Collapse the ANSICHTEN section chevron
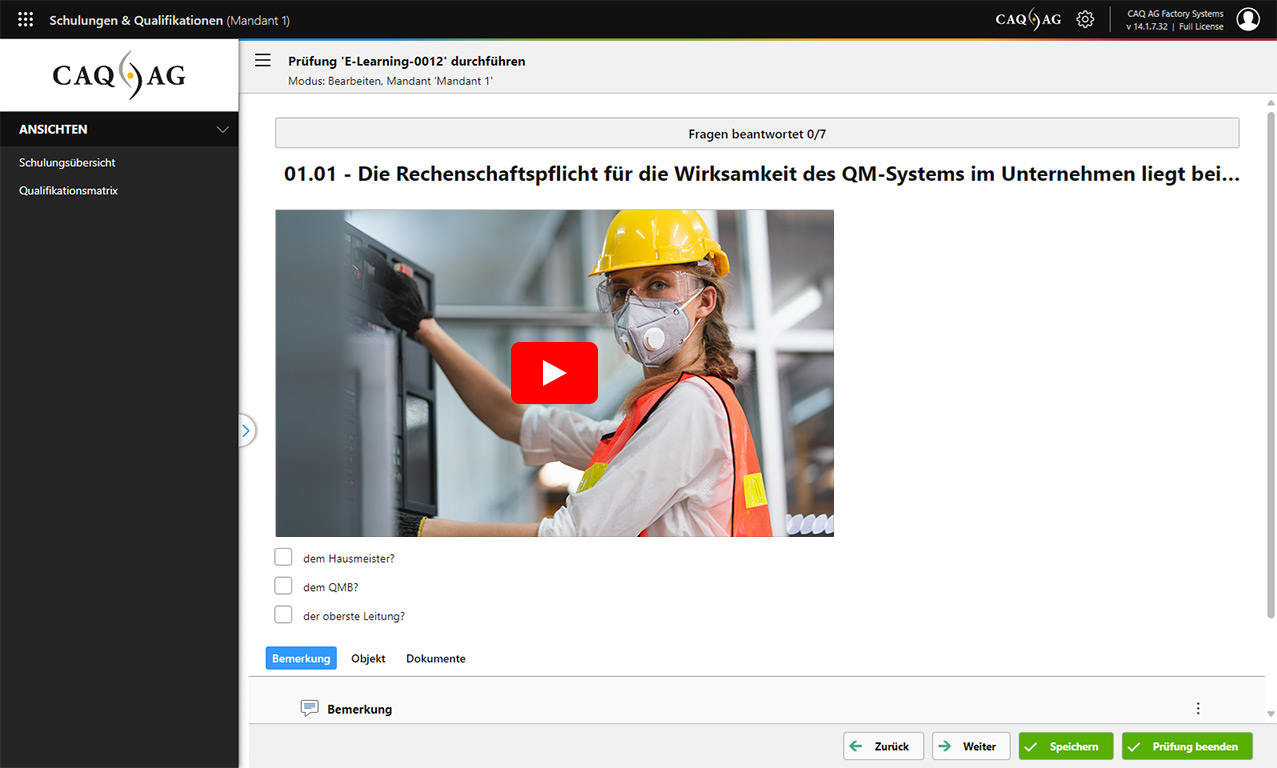Image resolution: width=1277 pixels, height=768 pixels. (223, 129)
